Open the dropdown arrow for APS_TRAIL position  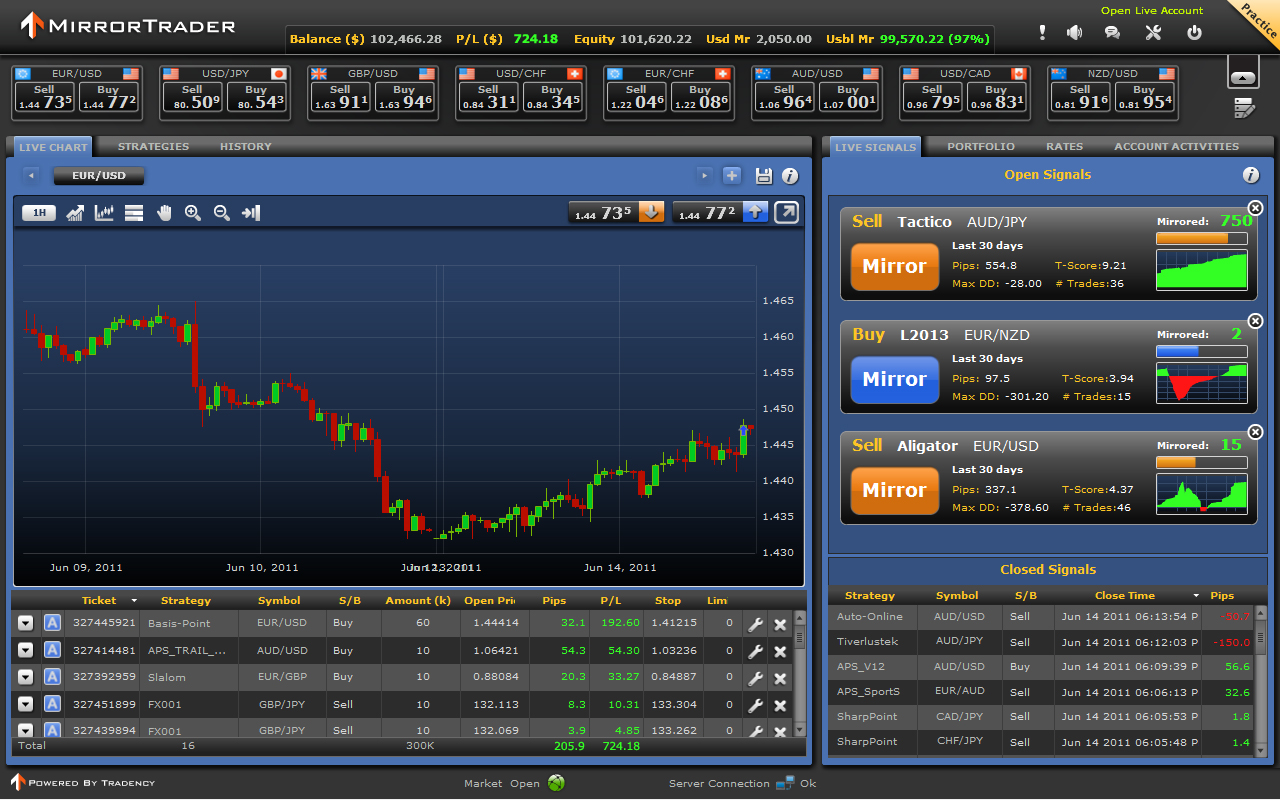(x=26, y=650)
